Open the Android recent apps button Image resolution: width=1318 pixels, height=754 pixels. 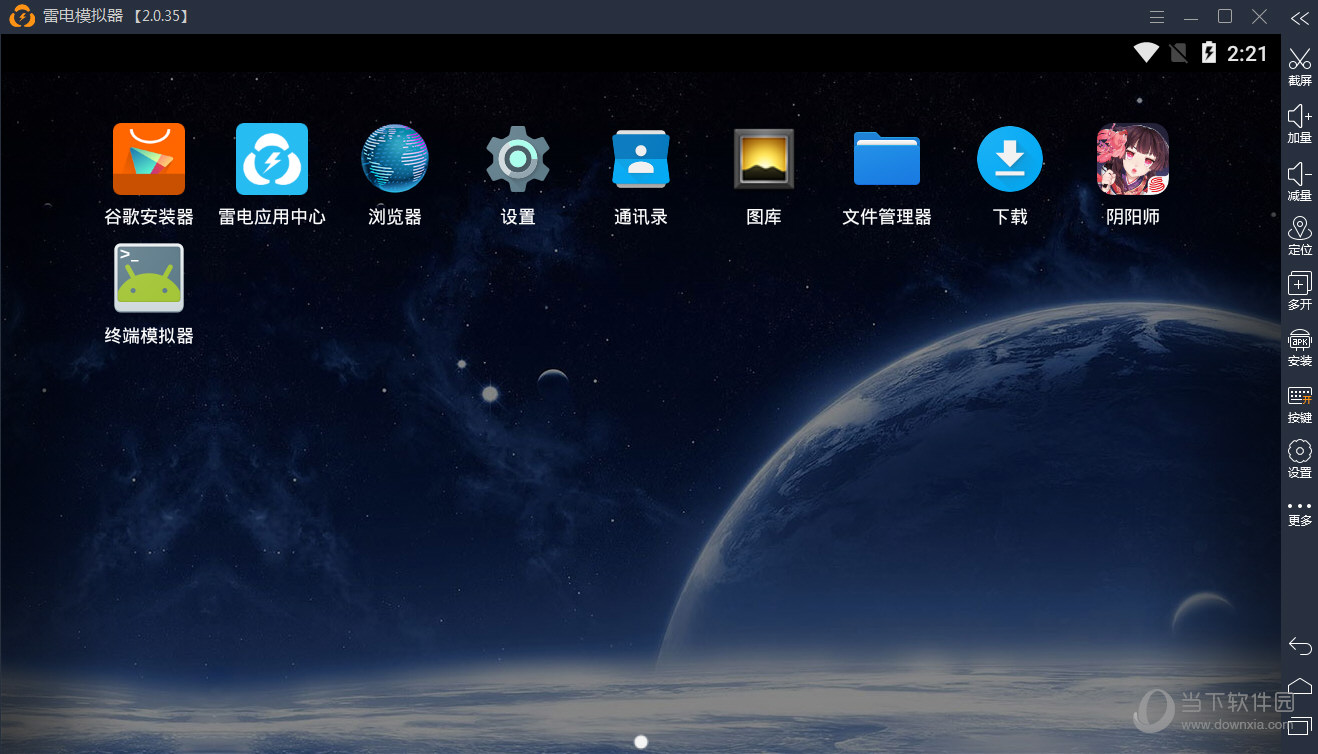tap(1300, 725)
